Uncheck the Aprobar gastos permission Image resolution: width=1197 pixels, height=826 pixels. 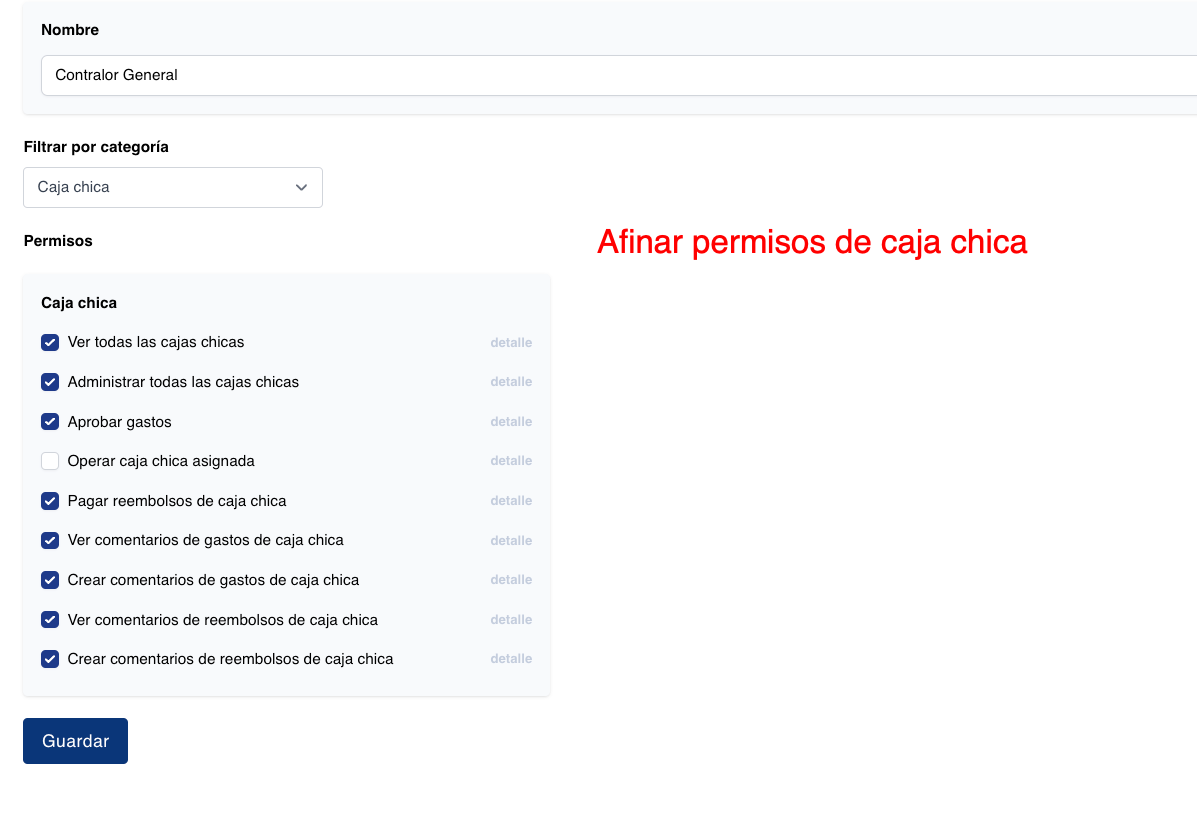point(50,421)
